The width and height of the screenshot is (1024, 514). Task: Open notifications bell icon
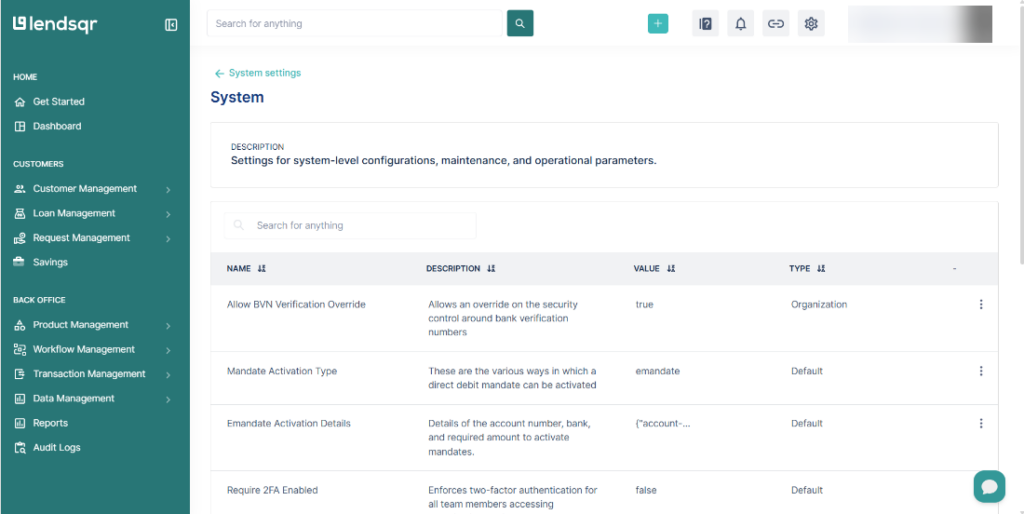coord(741,24)
